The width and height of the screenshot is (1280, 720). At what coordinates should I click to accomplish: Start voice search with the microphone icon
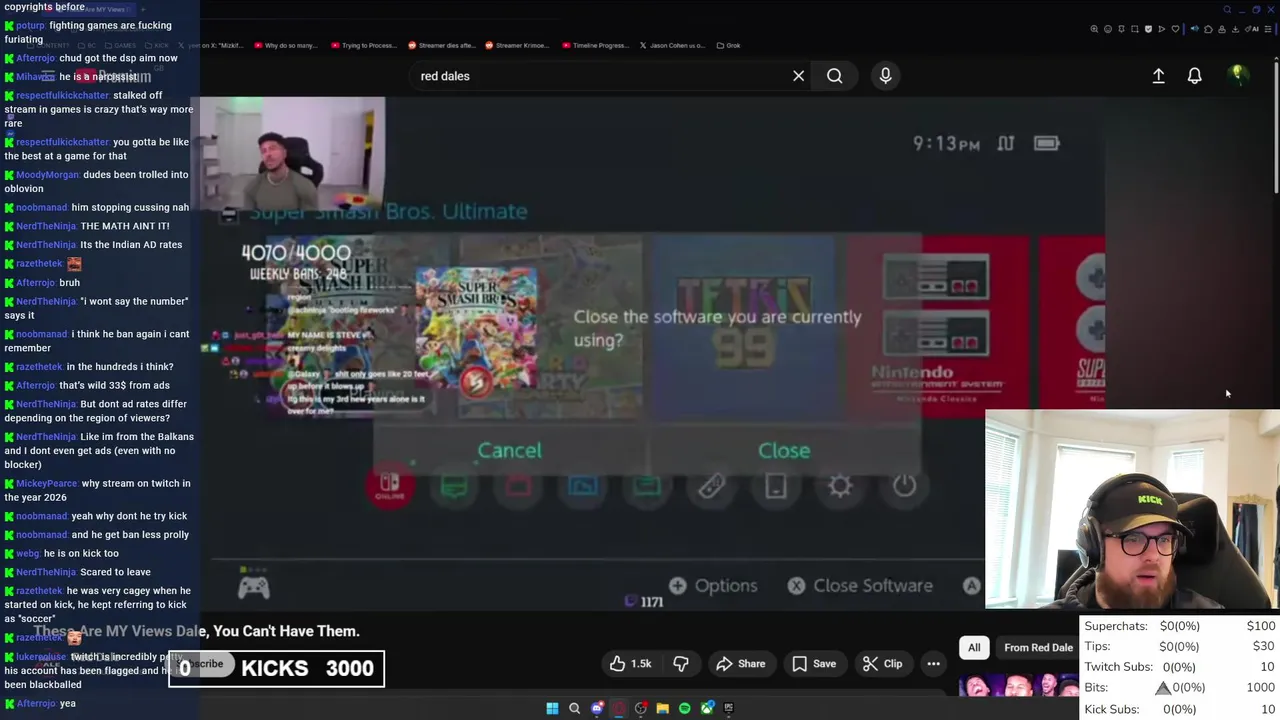885,76
